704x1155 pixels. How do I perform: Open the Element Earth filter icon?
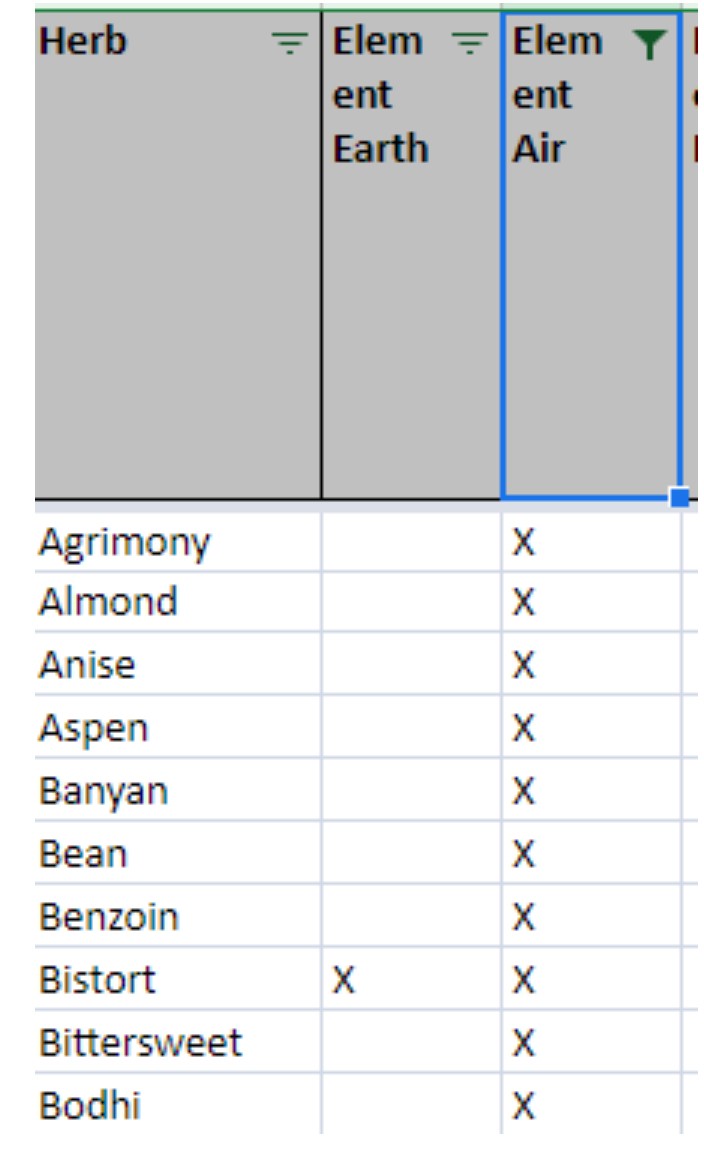(x=469, y=43)
